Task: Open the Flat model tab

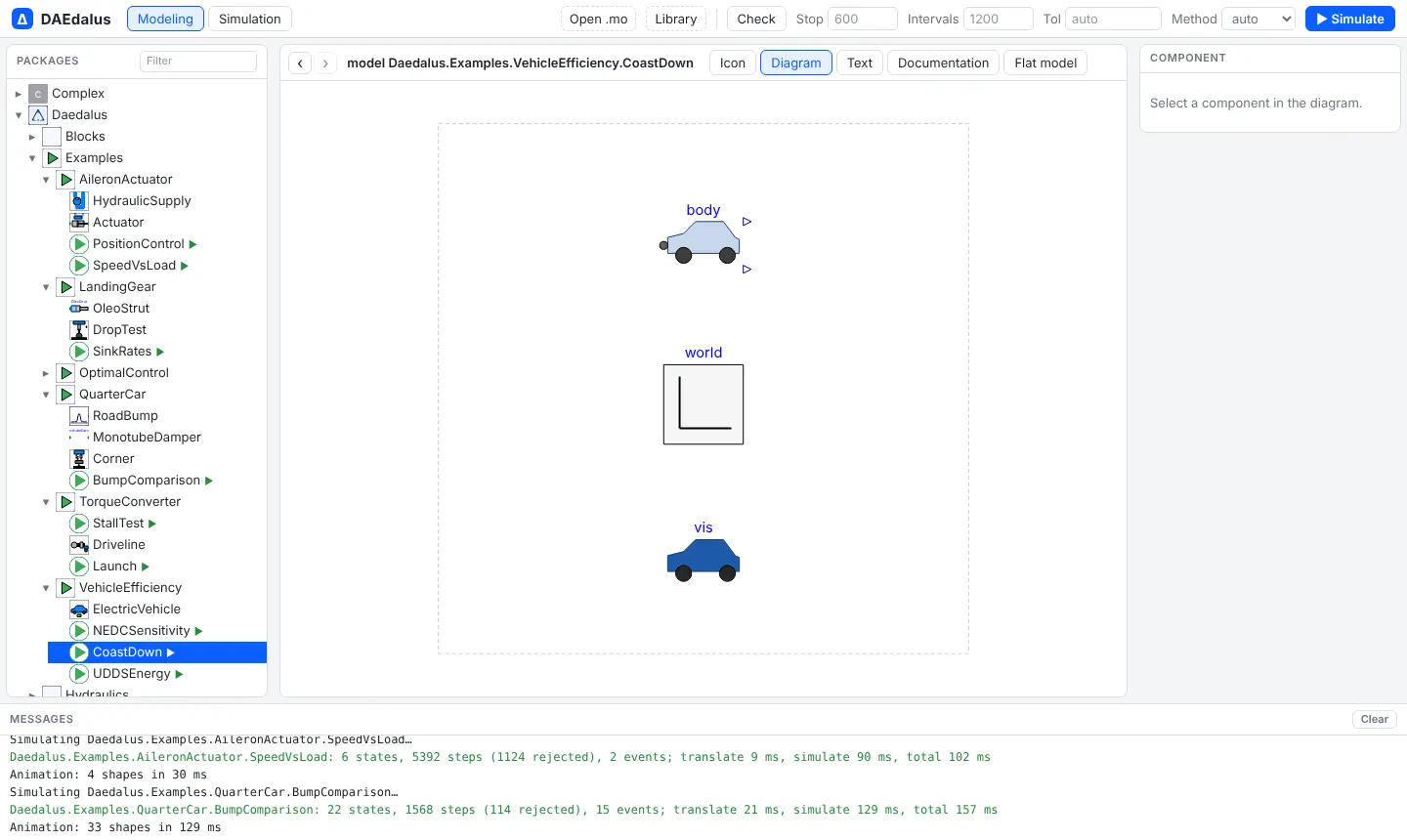Action: 1045,63
